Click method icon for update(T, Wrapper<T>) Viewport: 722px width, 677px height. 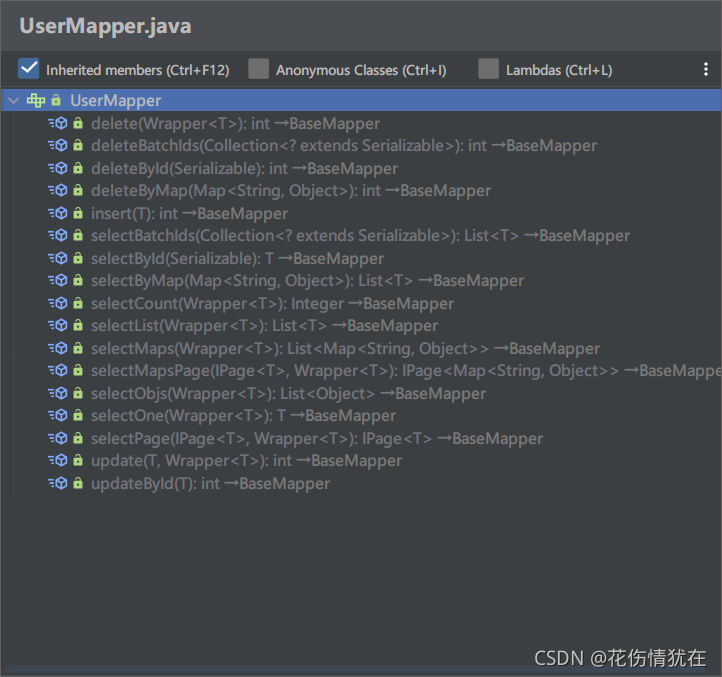coord(58,461)
